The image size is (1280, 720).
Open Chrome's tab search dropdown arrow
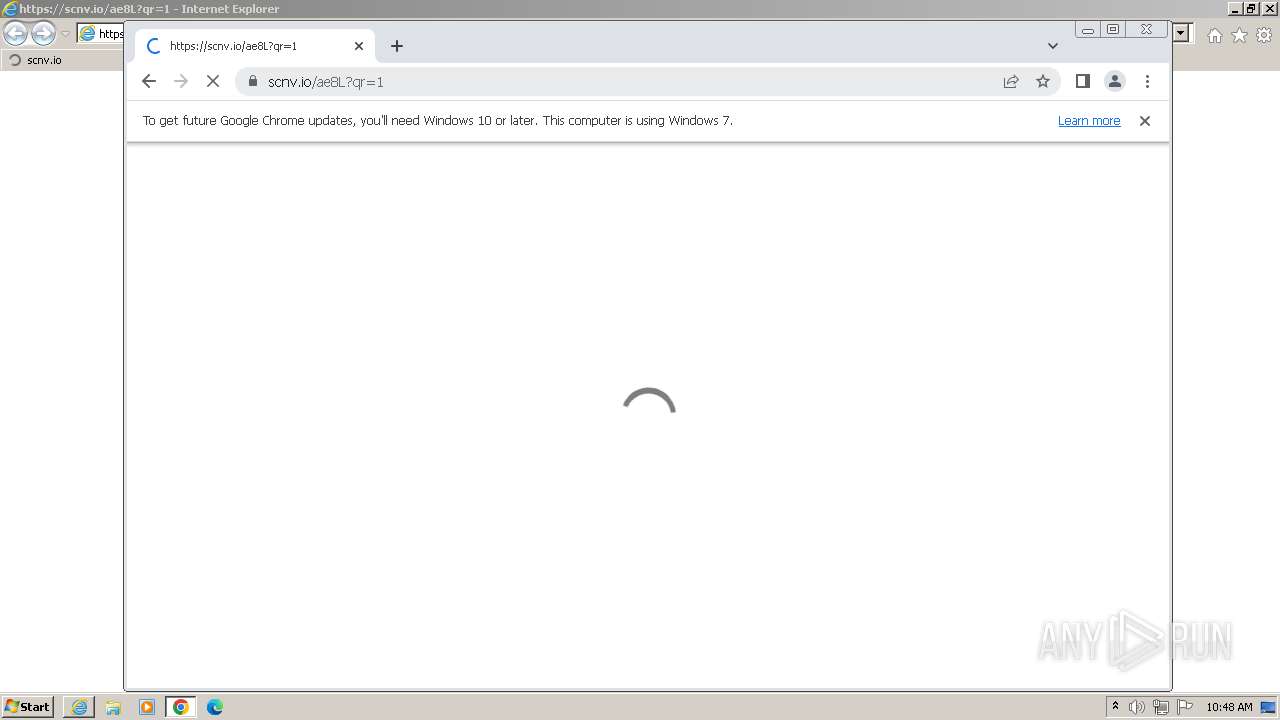[1052, 46]
